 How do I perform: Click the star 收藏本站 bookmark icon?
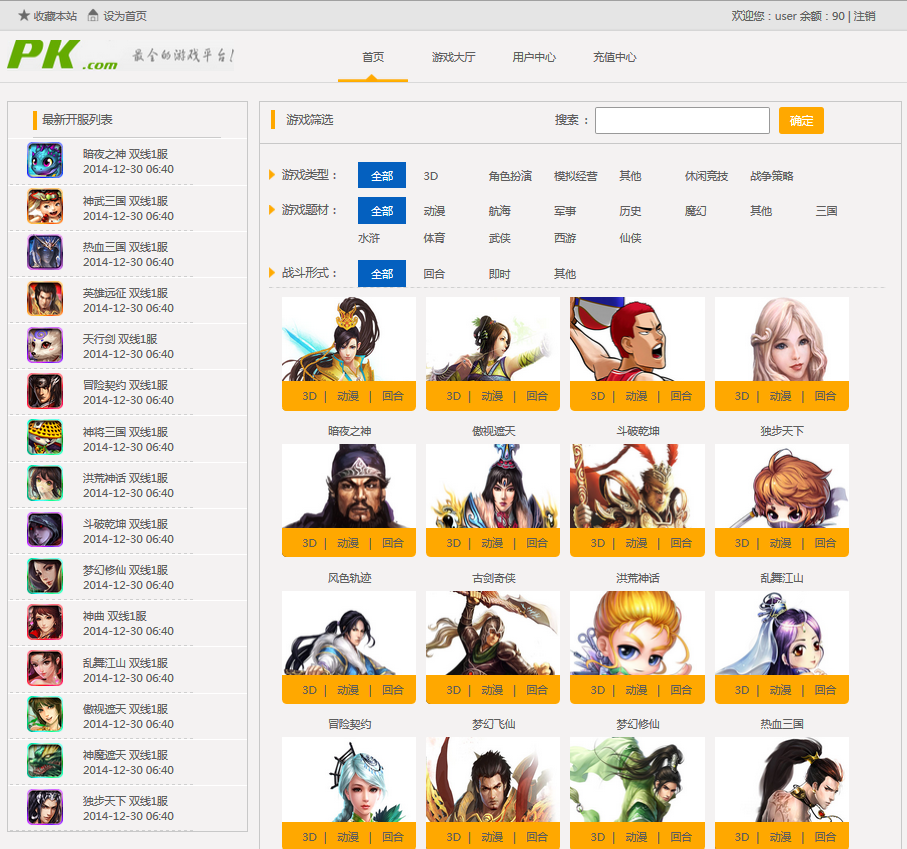point(24,16)
